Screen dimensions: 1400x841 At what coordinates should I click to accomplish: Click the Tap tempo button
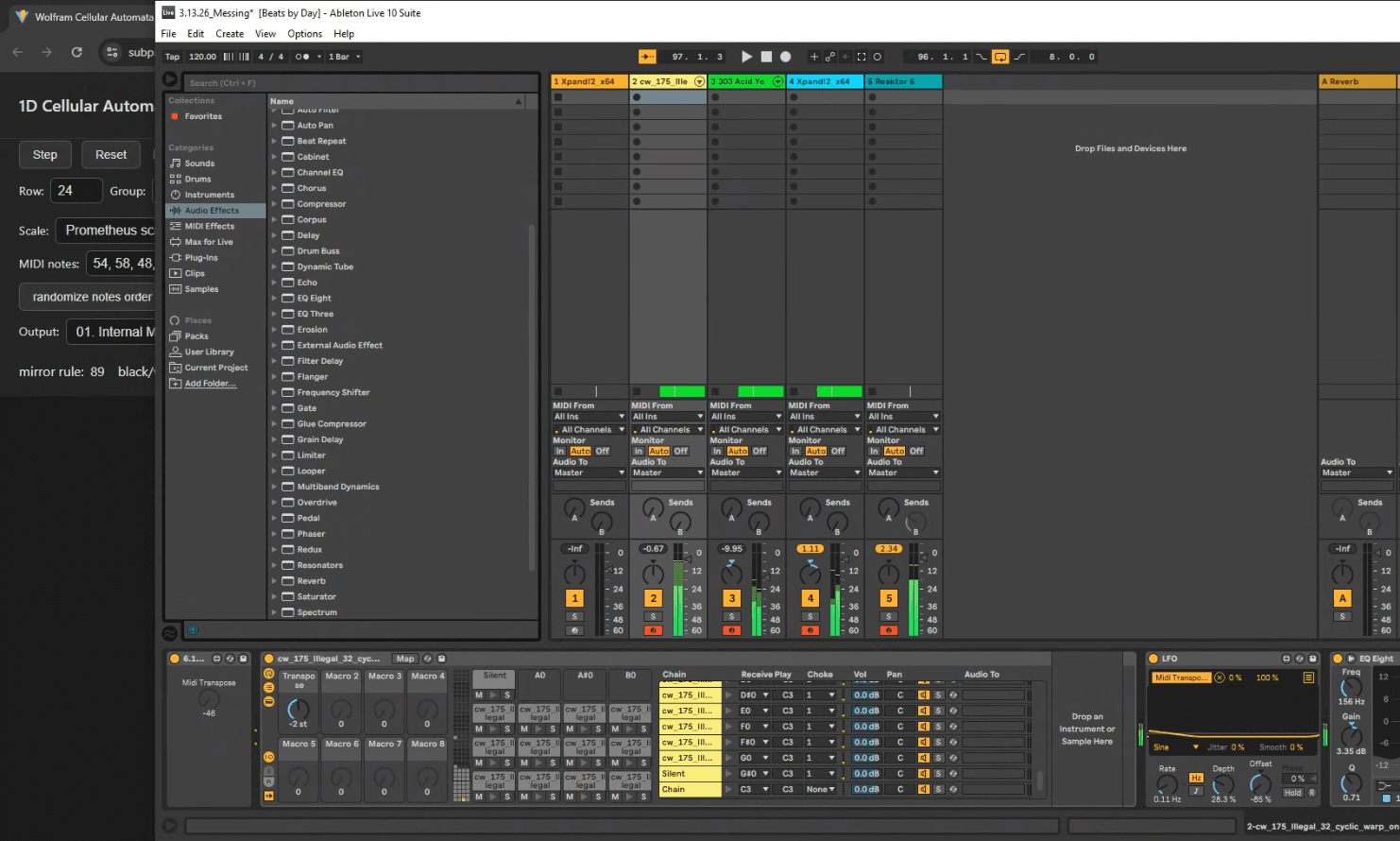click(172, 57)
